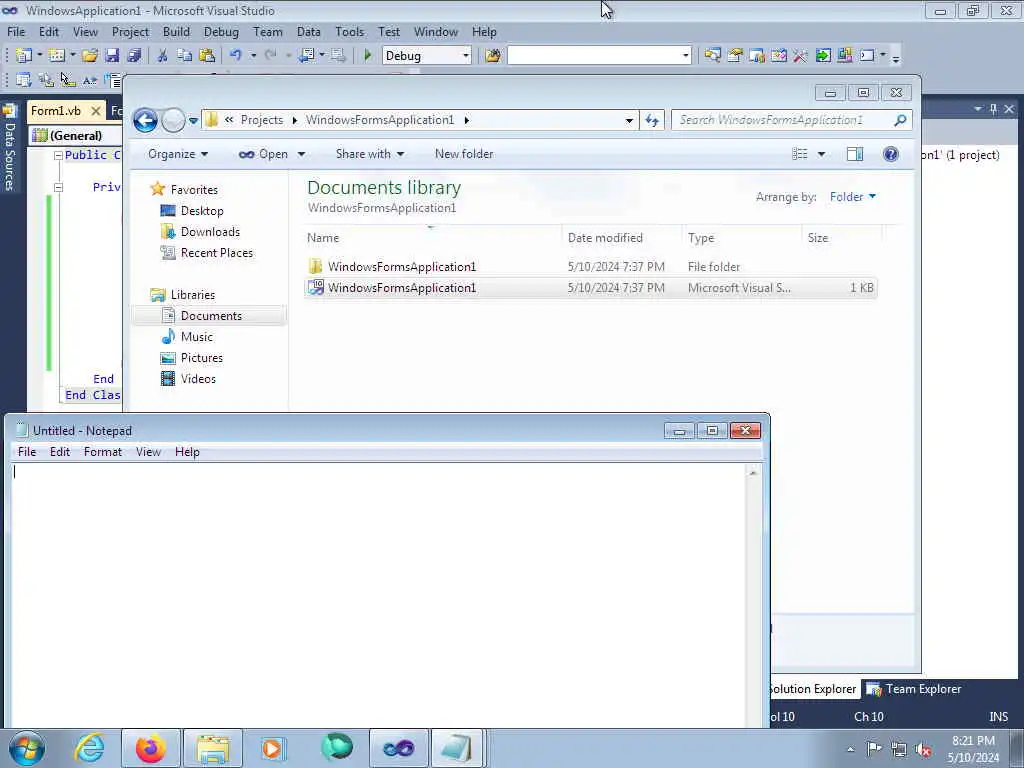
Task: Launch Firefox from the taskbar
Action: click(150, 748)
